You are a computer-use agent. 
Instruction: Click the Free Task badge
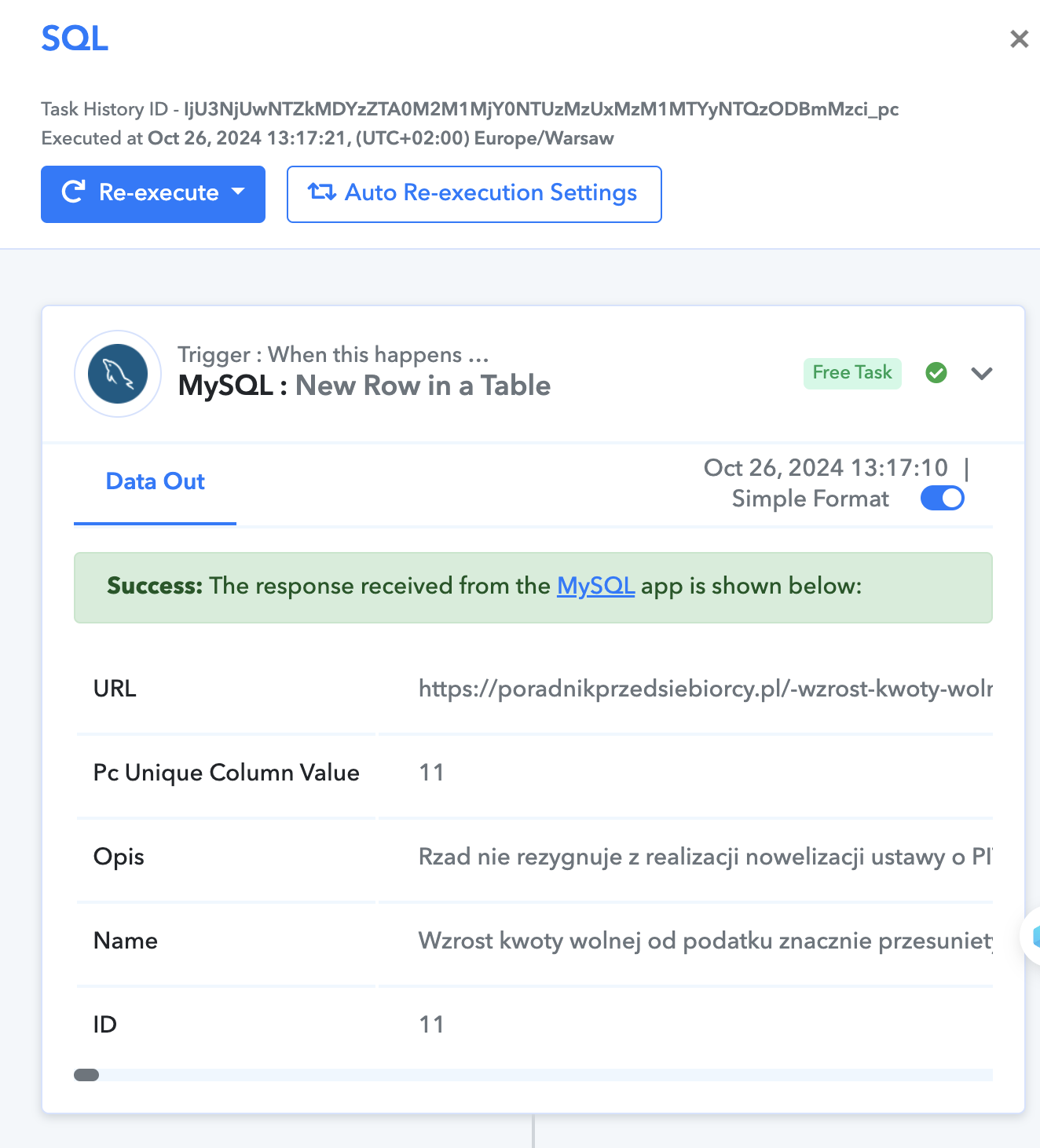(852, 373)
